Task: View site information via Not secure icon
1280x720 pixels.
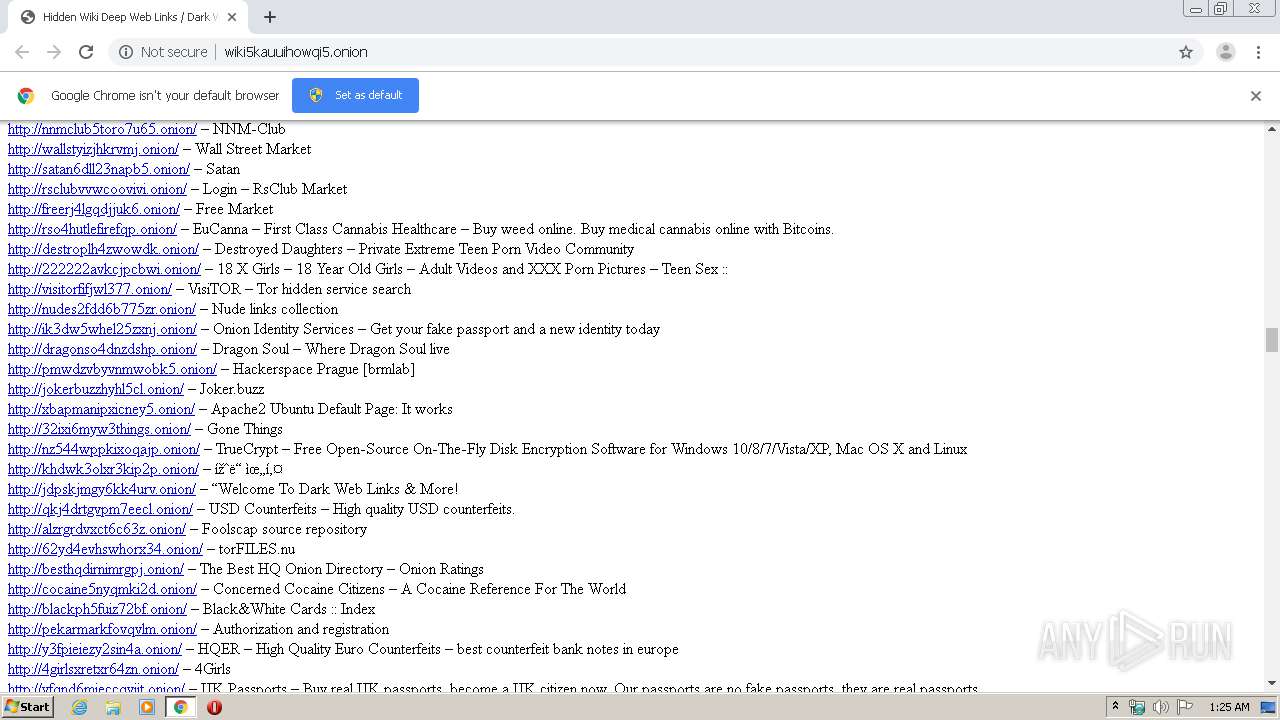Action: [126, 52]
